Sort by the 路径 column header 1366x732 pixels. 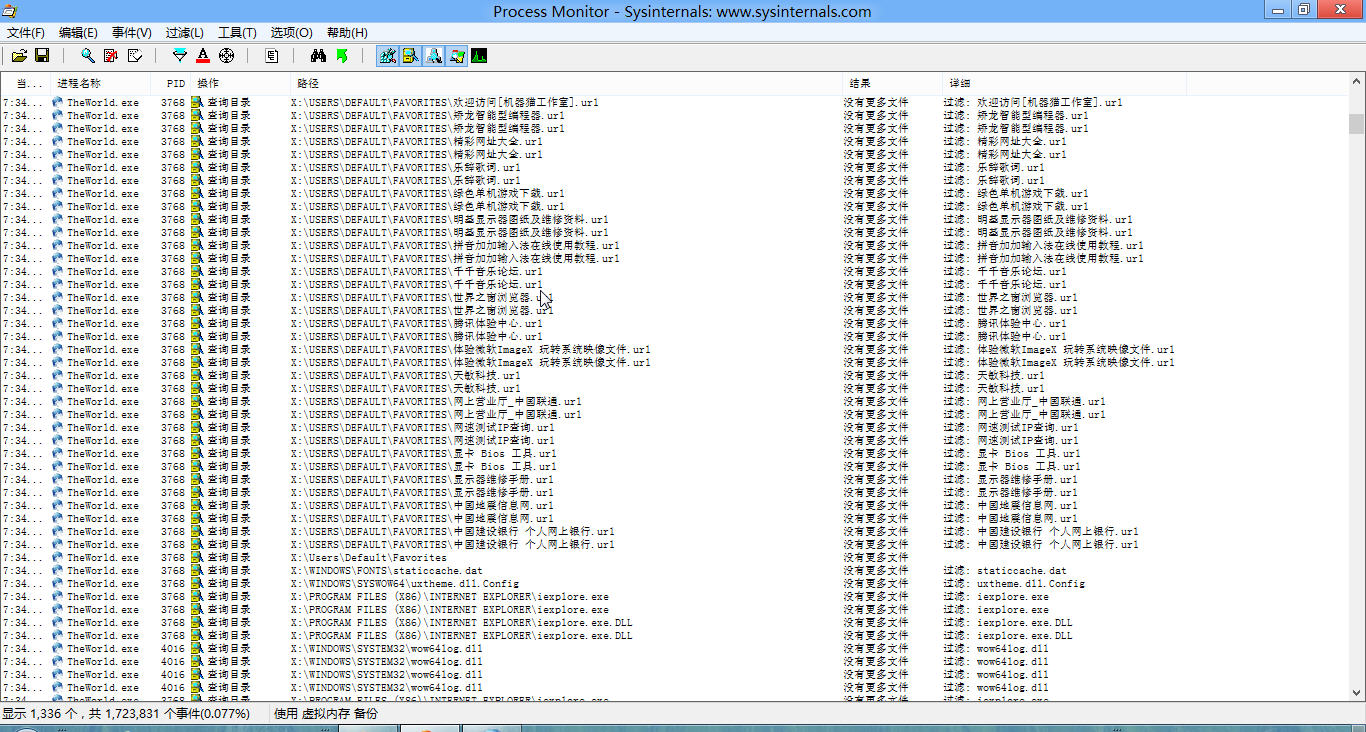click(x=567, y=84)
